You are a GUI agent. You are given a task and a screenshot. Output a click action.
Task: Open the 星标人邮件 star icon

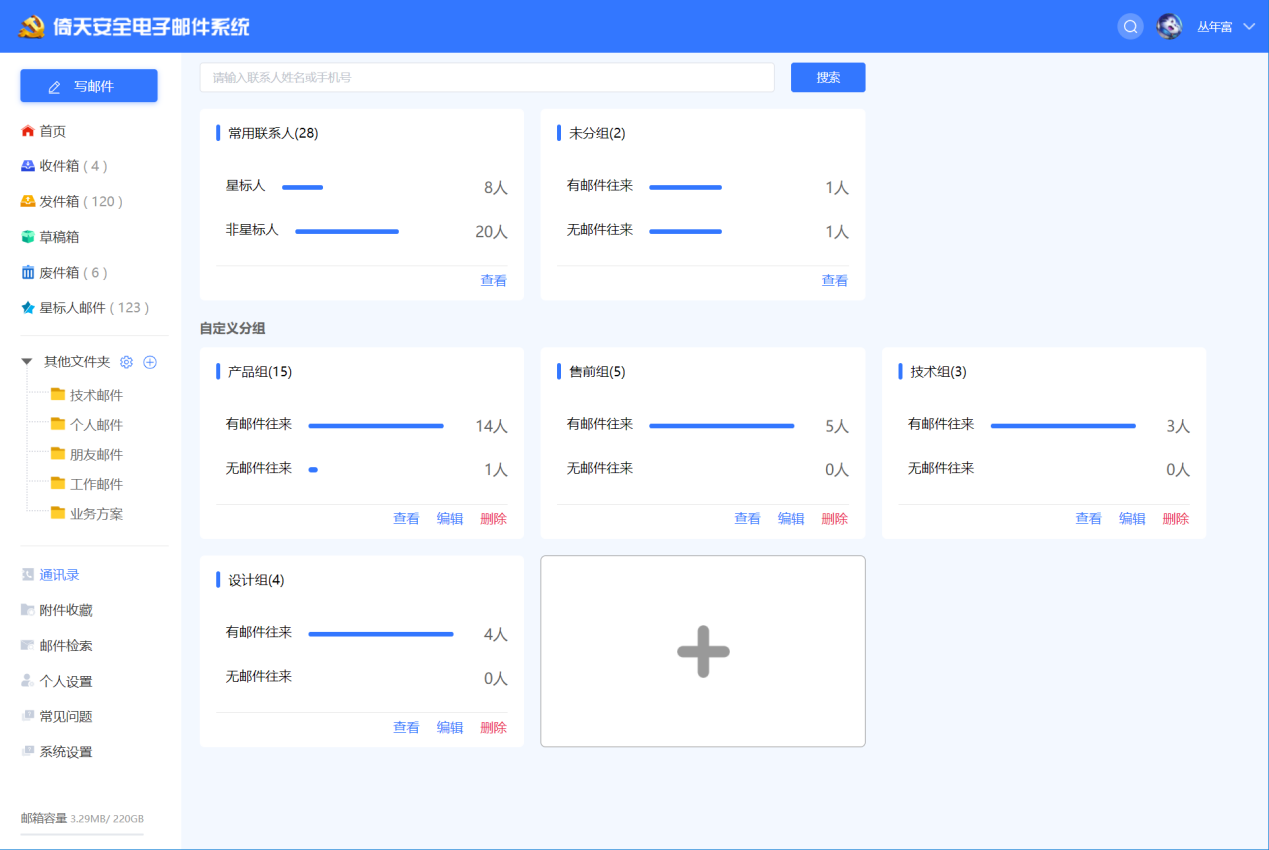[x=28, y=308]
